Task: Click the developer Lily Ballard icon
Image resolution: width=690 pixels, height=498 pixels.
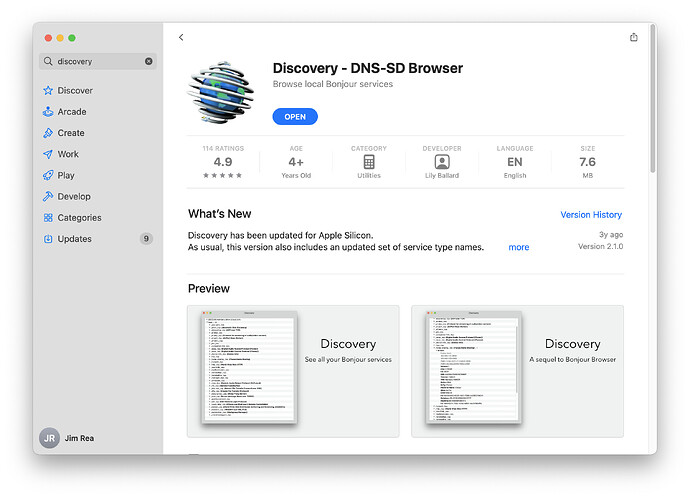Action: click(442, 162)
